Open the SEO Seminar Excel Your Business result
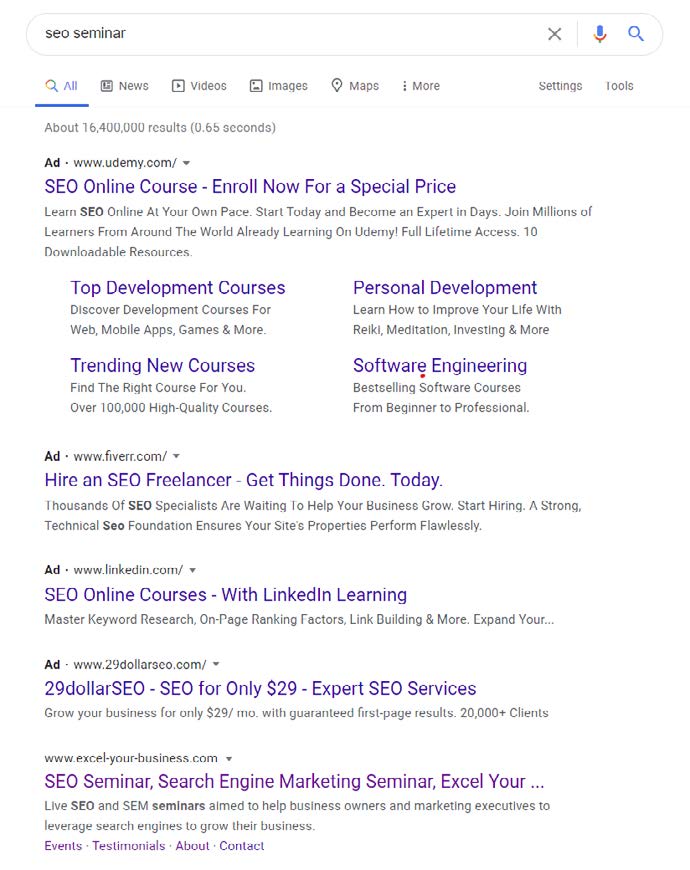The image size is (690, 870). coord(294,781)
